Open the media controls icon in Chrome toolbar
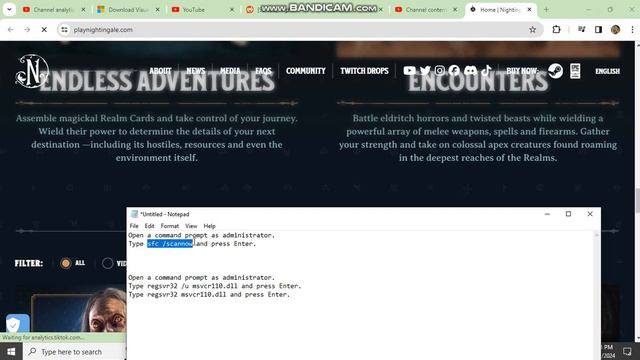This screenshot has height=360, width=640. point(582,29)
